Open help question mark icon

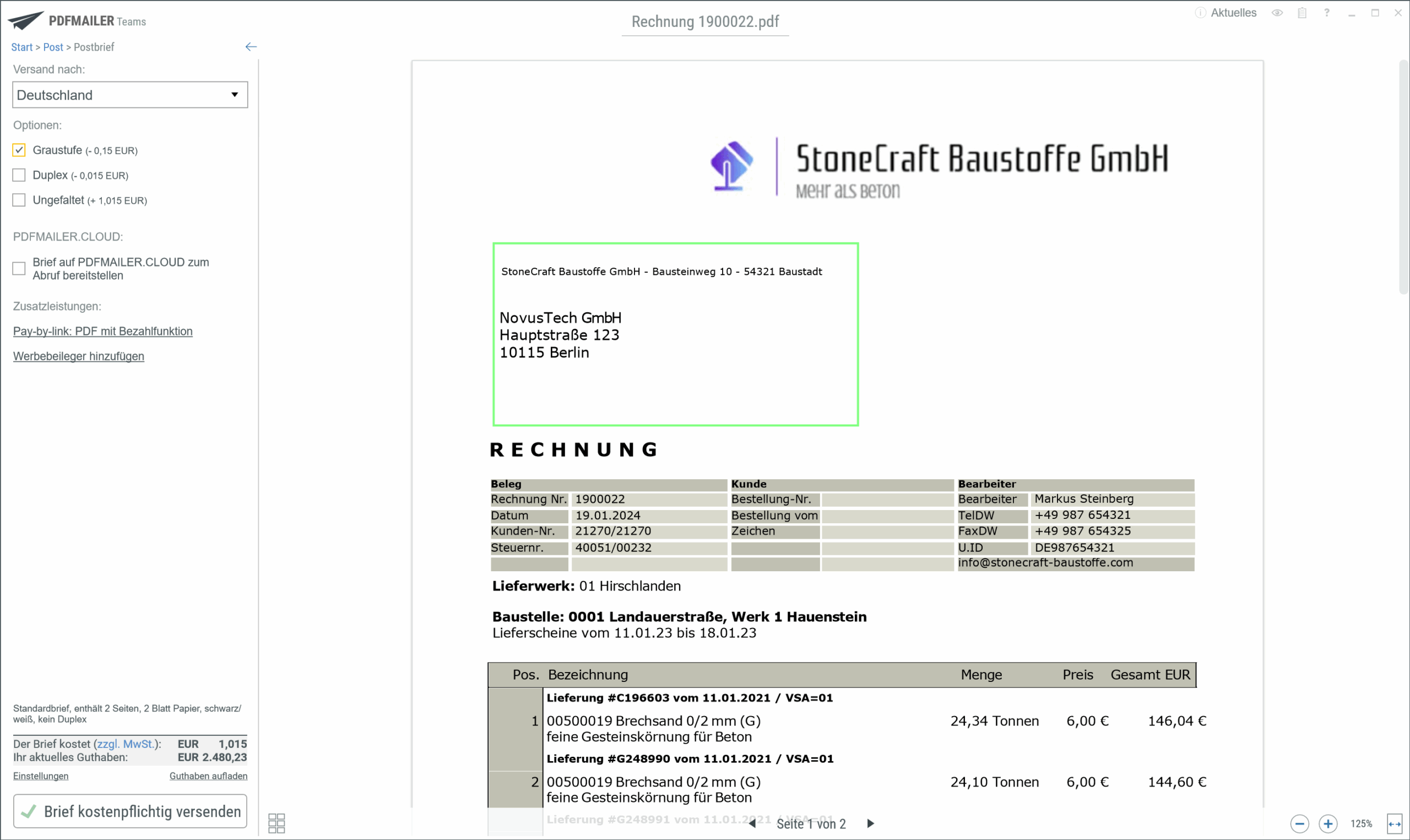(x=1326, y=13)
